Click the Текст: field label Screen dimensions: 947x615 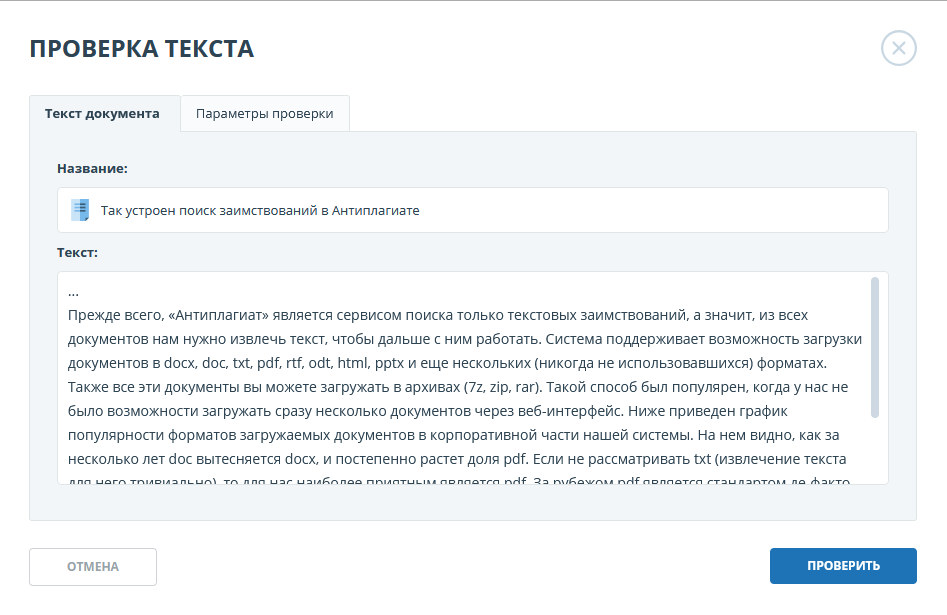[77, 253]
